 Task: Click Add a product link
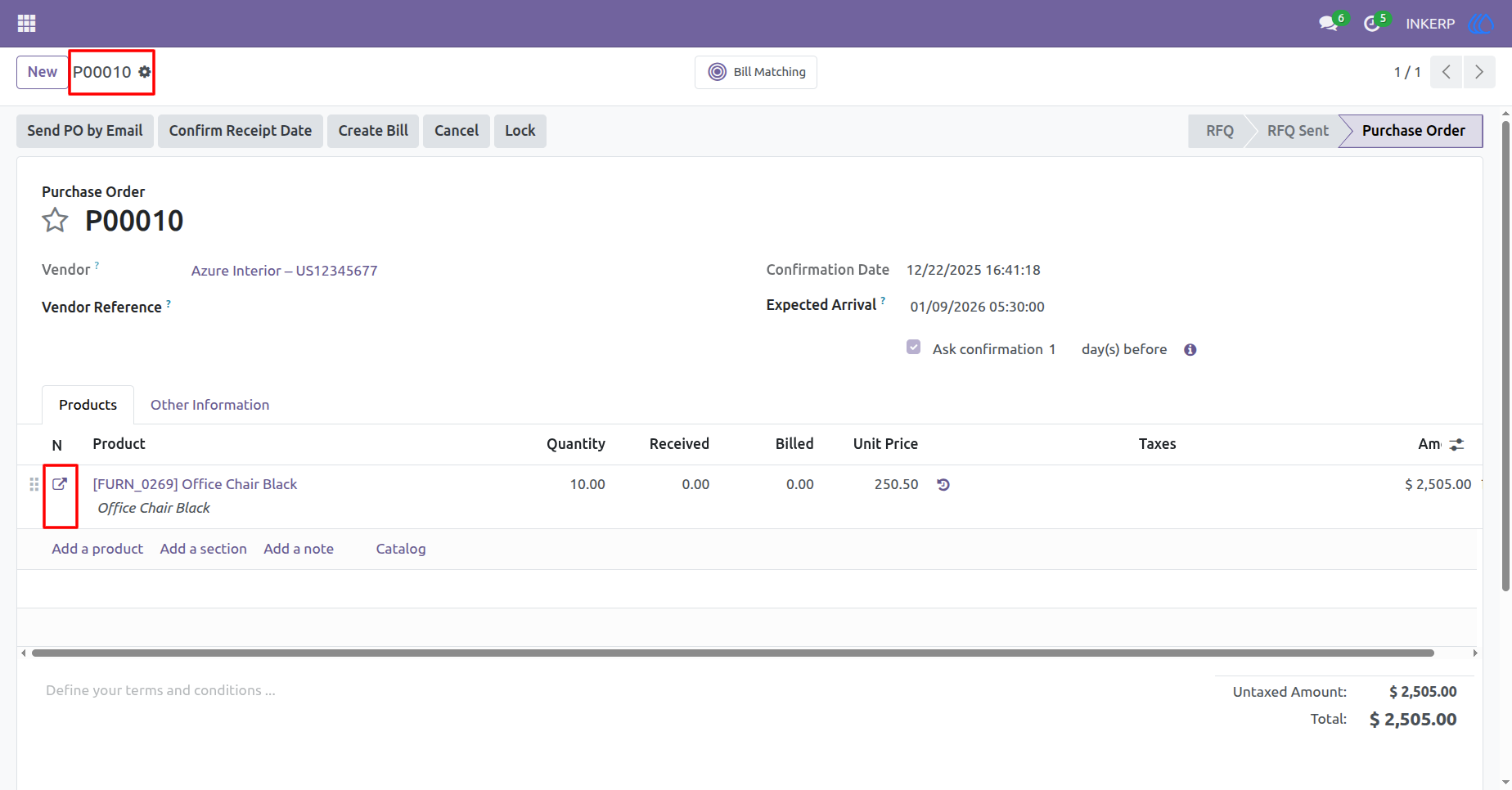(97, 549)
